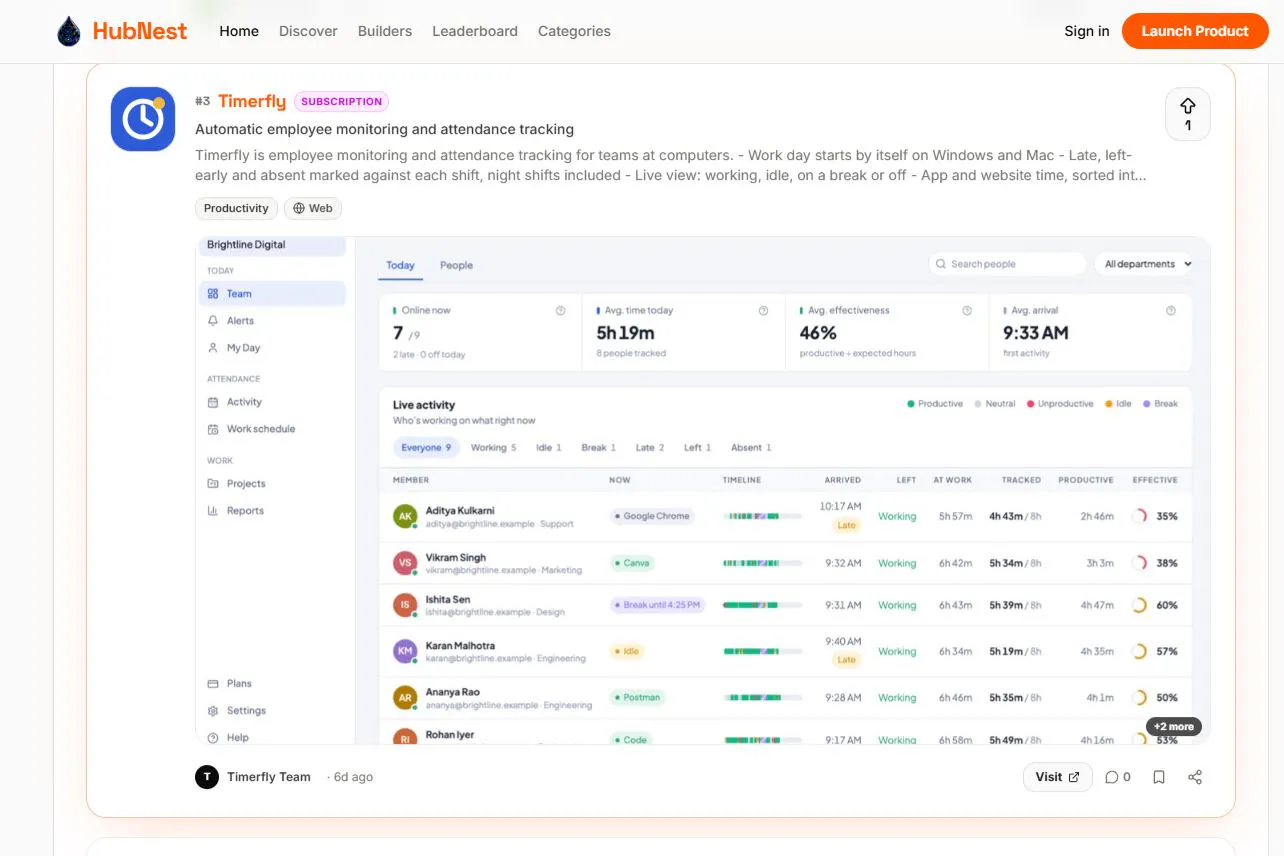Open the Builders section
Screen dimensions: 1284x856
click(x=385, y=31)
